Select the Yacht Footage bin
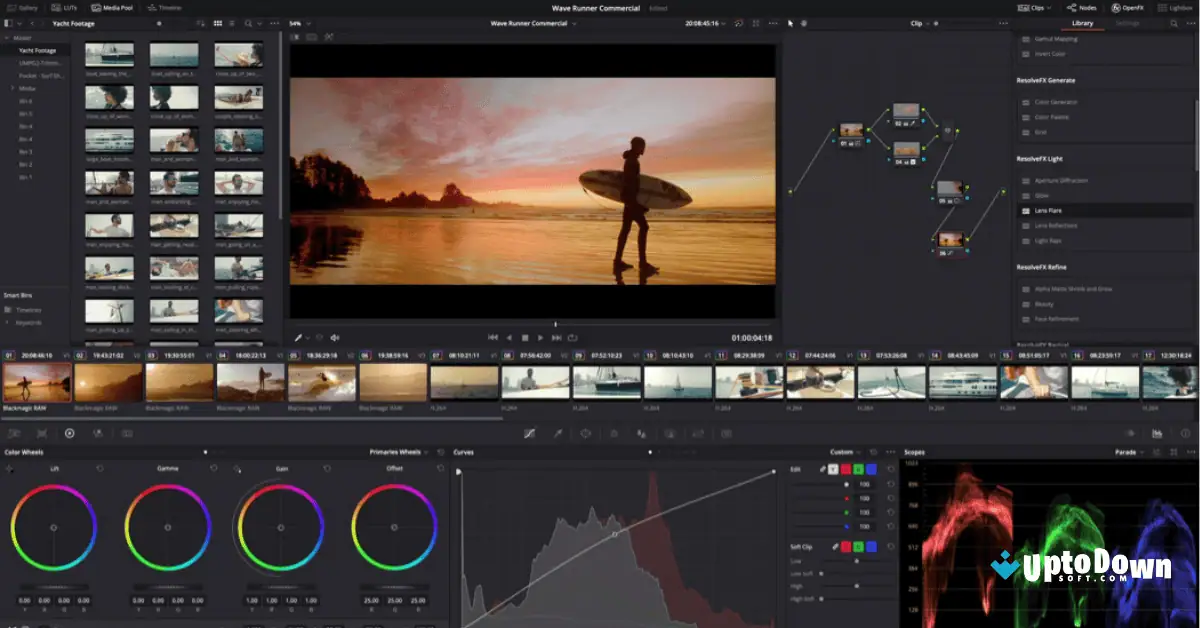1200x628 pixels. (37, 49)
